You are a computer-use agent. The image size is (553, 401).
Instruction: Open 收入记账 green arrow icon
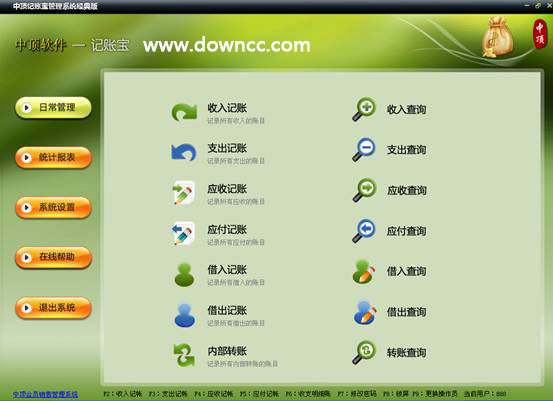(184, 112)
